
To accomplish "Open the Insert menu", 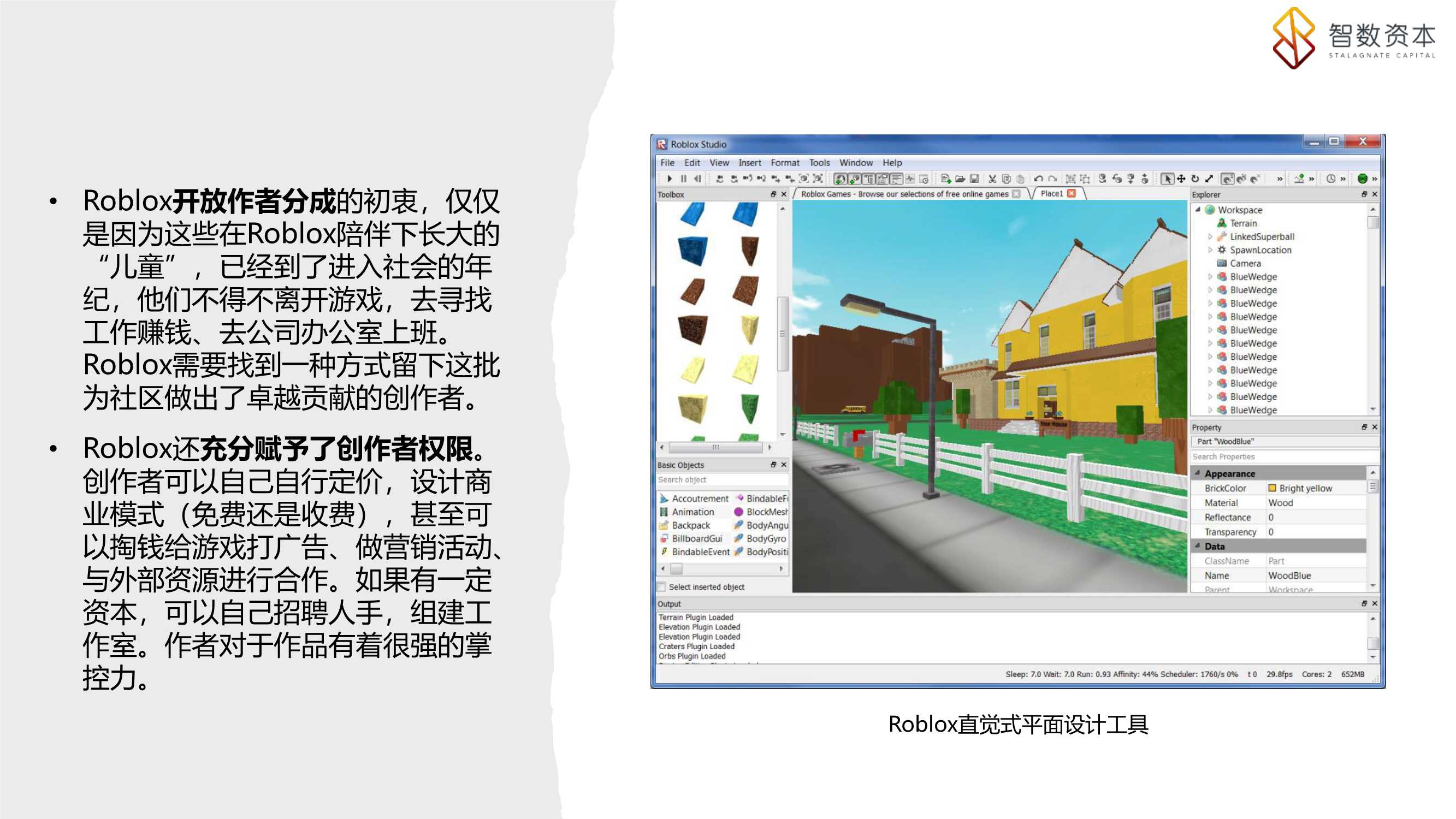I will tap(750, 163).
